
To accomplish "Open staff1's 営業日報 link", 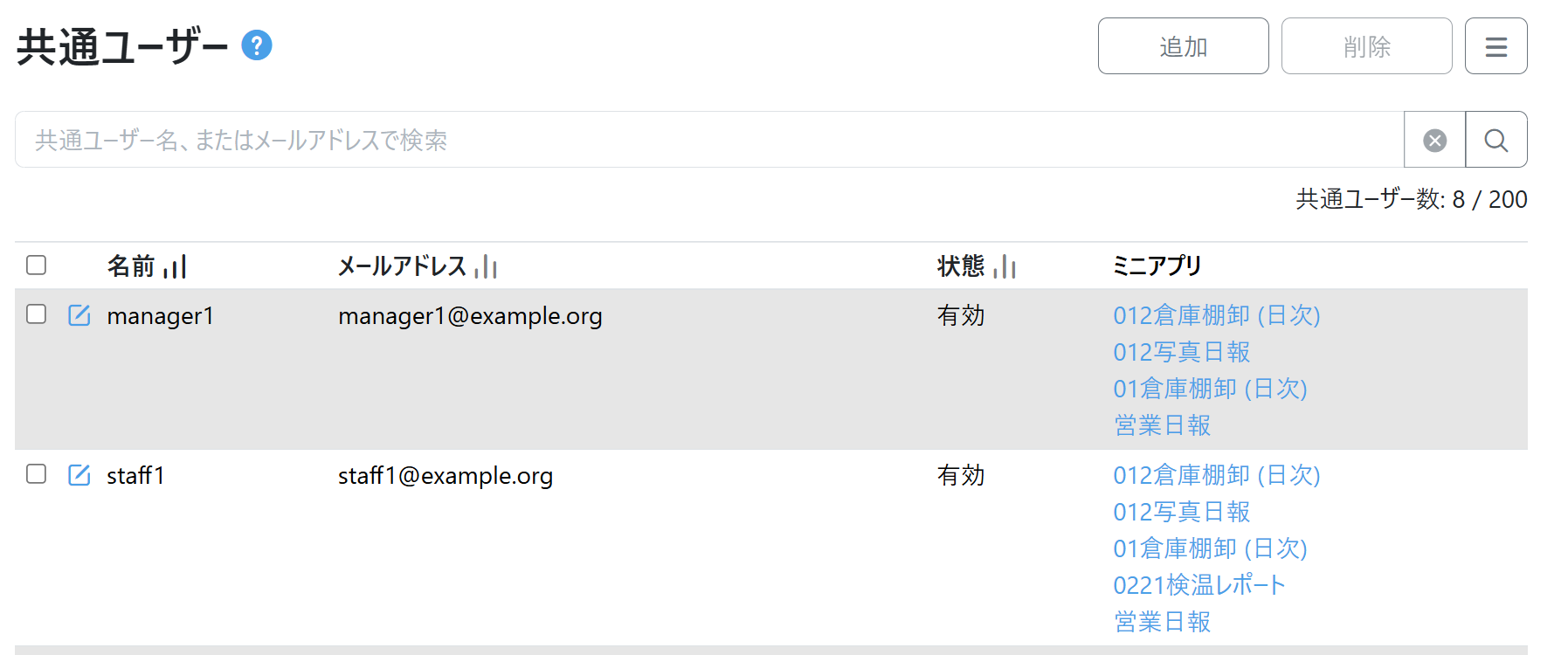I will point(1162,622).
